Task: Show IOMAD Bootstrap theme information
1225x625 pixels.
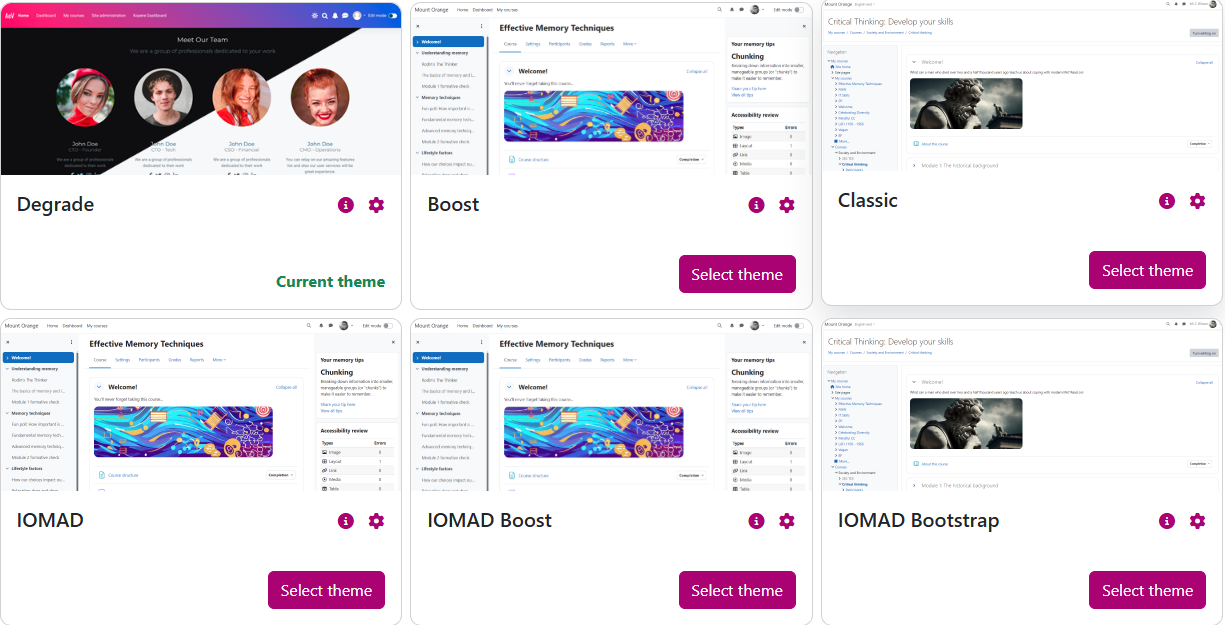Action: click(1167, 521)
